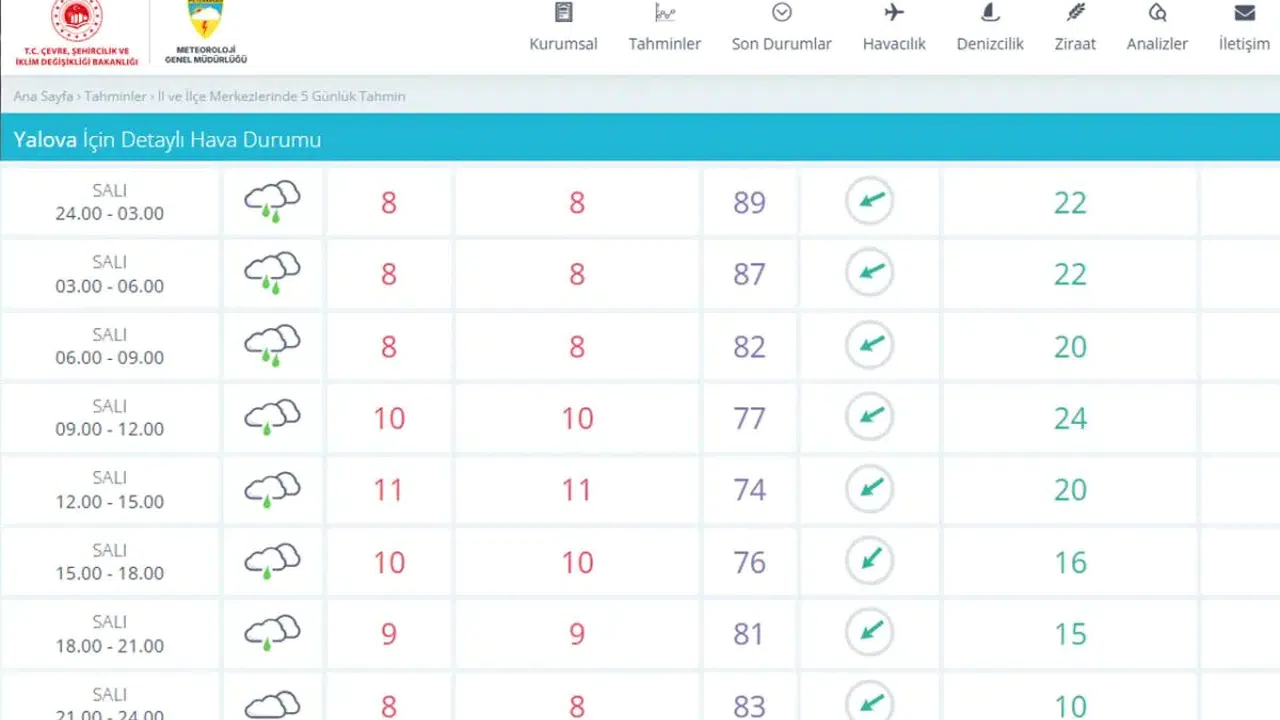Go to Ana Sayfa breadcrumb link
The height and width of the screenshot is (720, 1280).
(43, 97)
